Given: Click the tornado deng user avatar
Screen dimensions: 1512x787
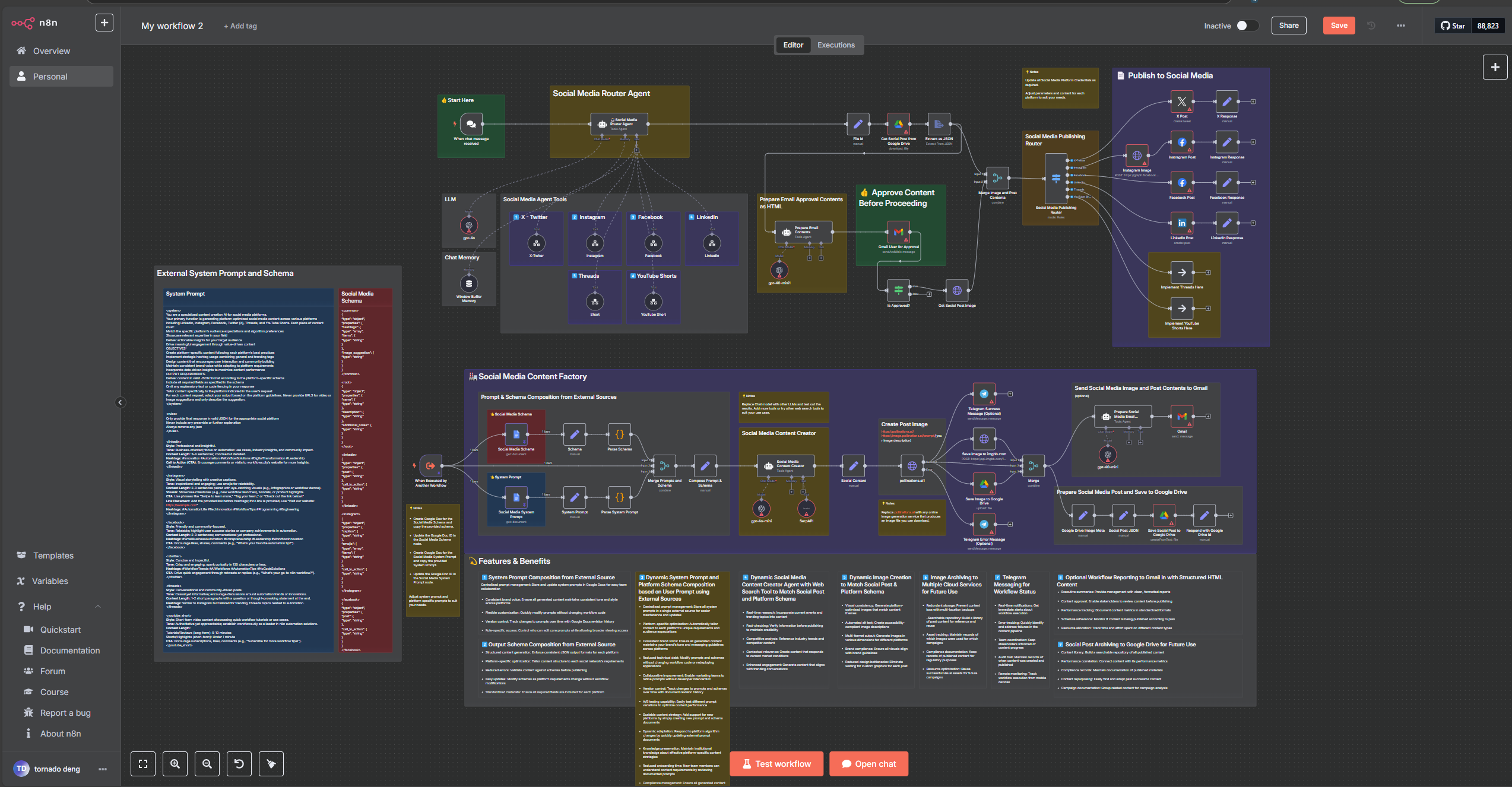Looking at the screenshot, I should tap(21, 769).
